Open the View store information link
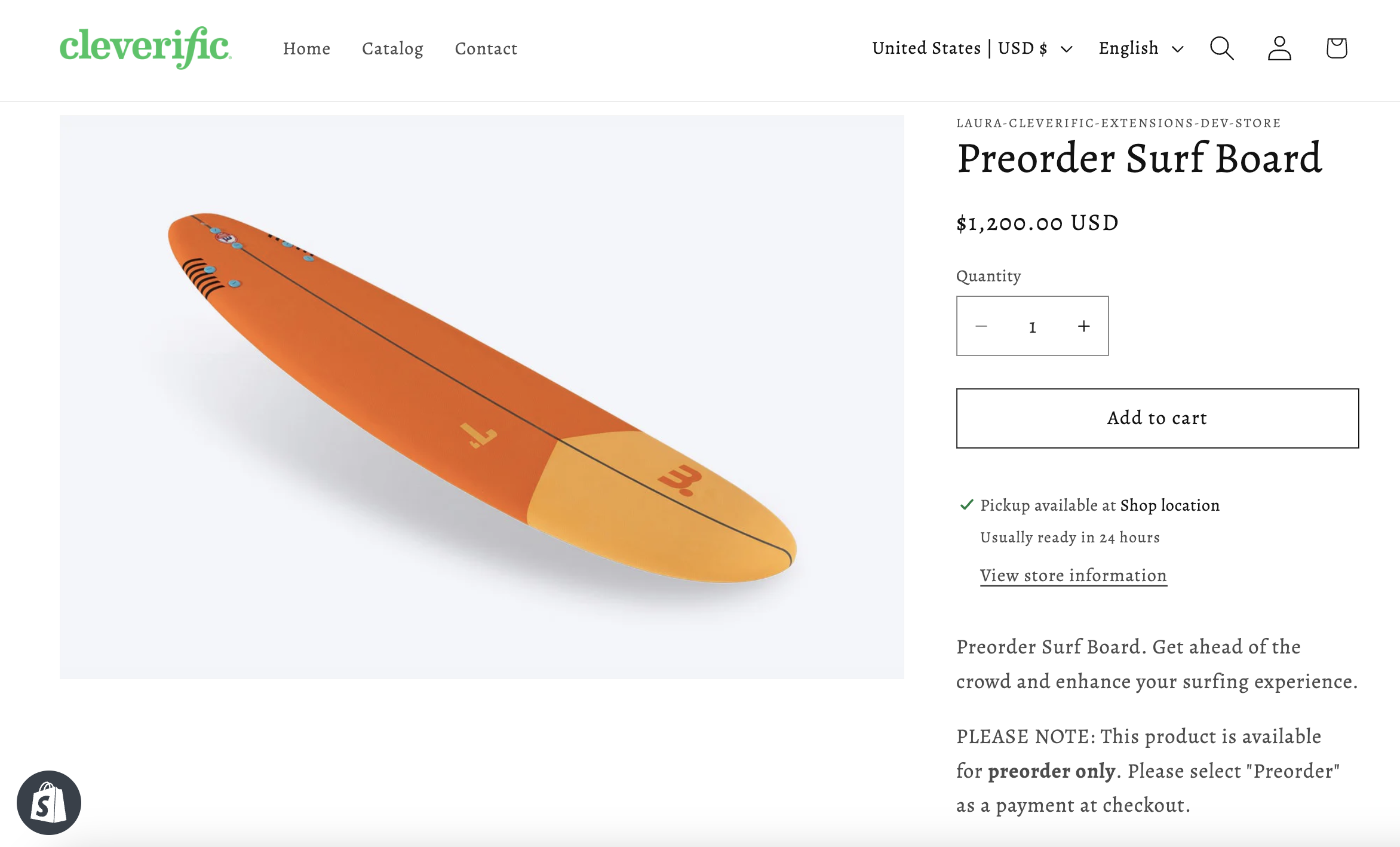1400x847 pixels. [1073, 575]
